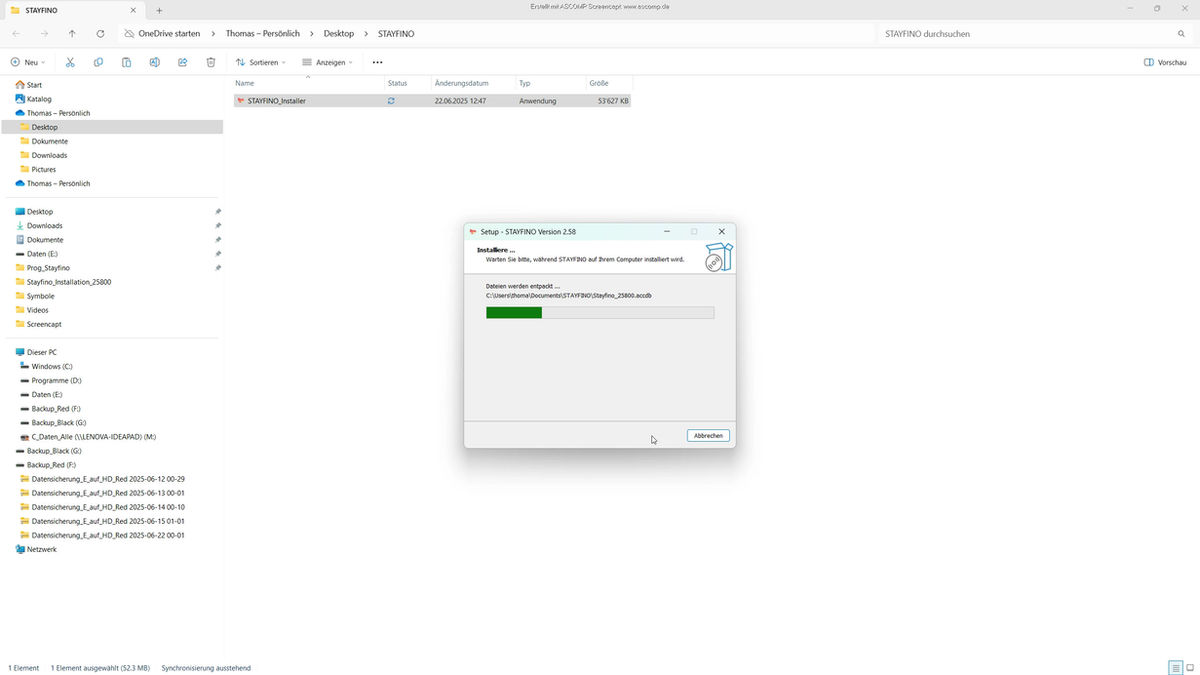
Task: Open the Sortieren dropdown
Action: (x=261, y=62)
